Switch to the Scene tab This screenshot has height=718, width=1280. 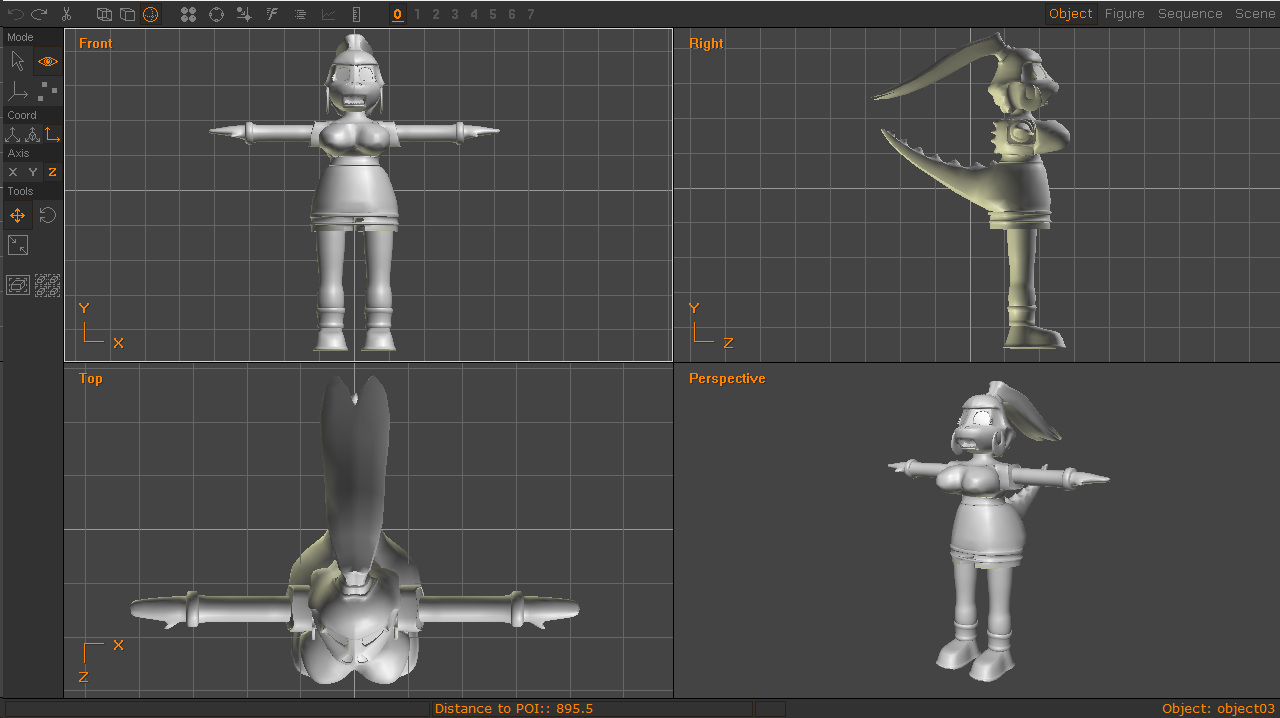(x=1255, y=14)
